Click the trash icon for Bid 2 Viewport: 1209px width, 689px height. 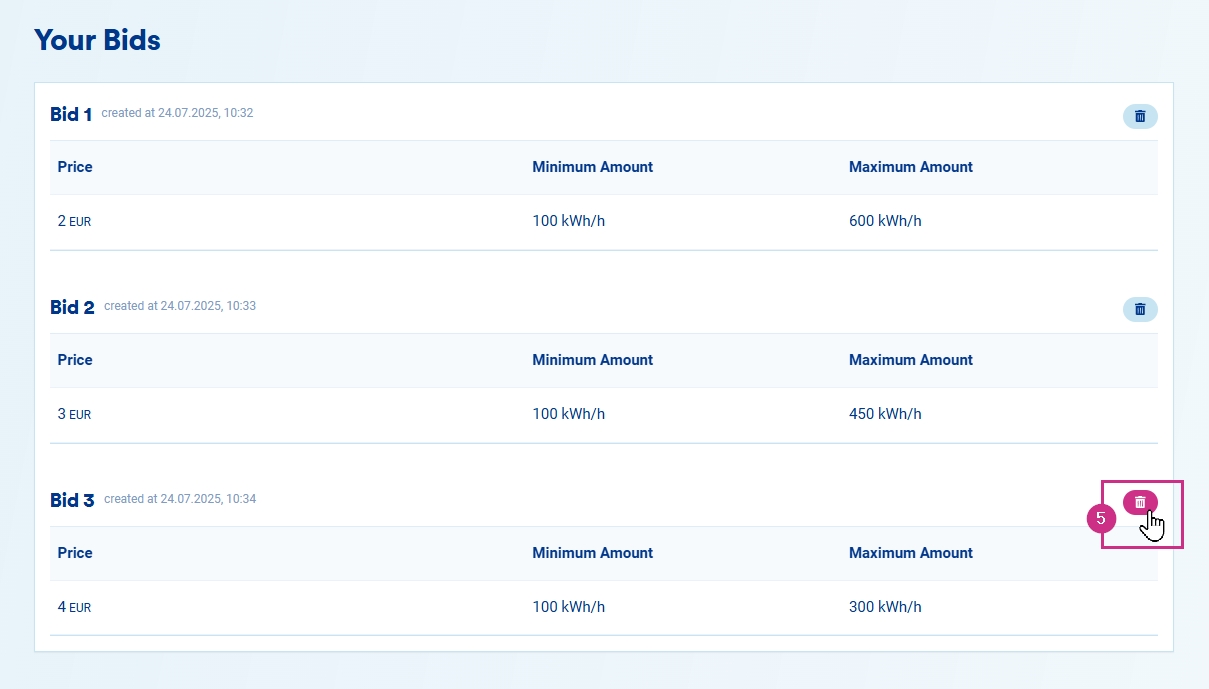coord(1140,309)
